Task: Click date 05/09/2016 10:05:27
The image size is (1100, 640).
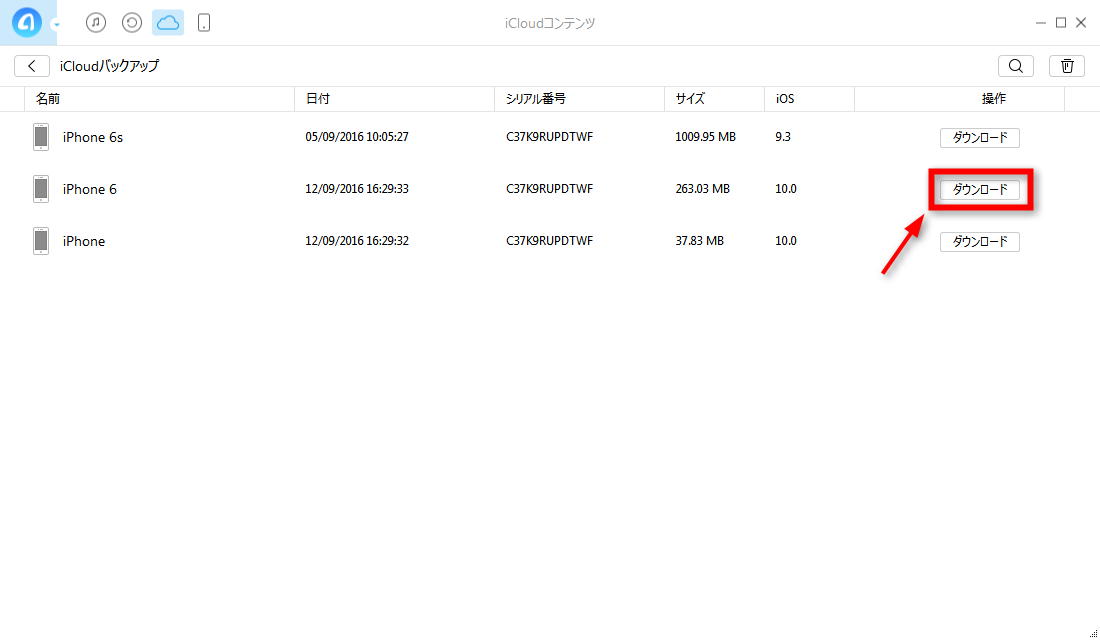Action: (357, 137)
